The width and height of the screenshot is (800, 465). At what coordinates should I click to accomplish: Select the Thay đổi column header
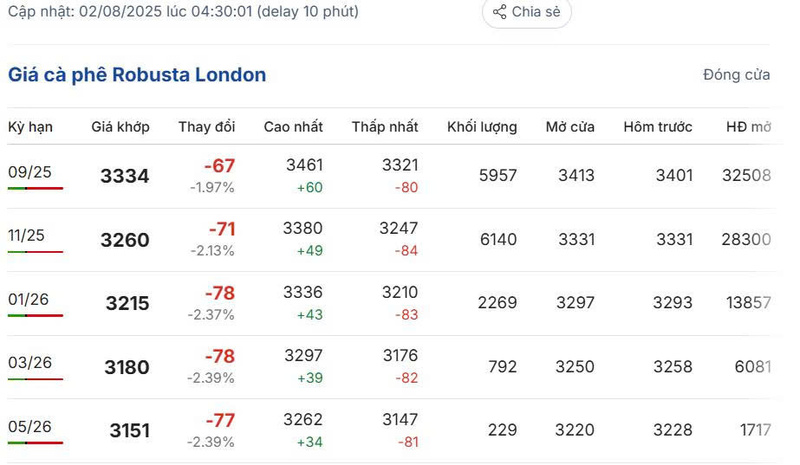tap(207, 127)
